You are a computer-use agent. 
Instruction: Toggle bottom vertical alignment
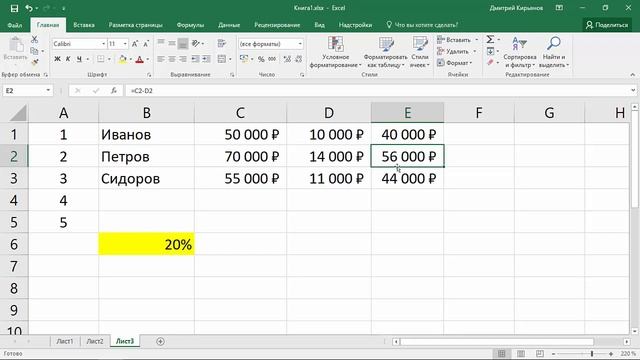point(183,43)
